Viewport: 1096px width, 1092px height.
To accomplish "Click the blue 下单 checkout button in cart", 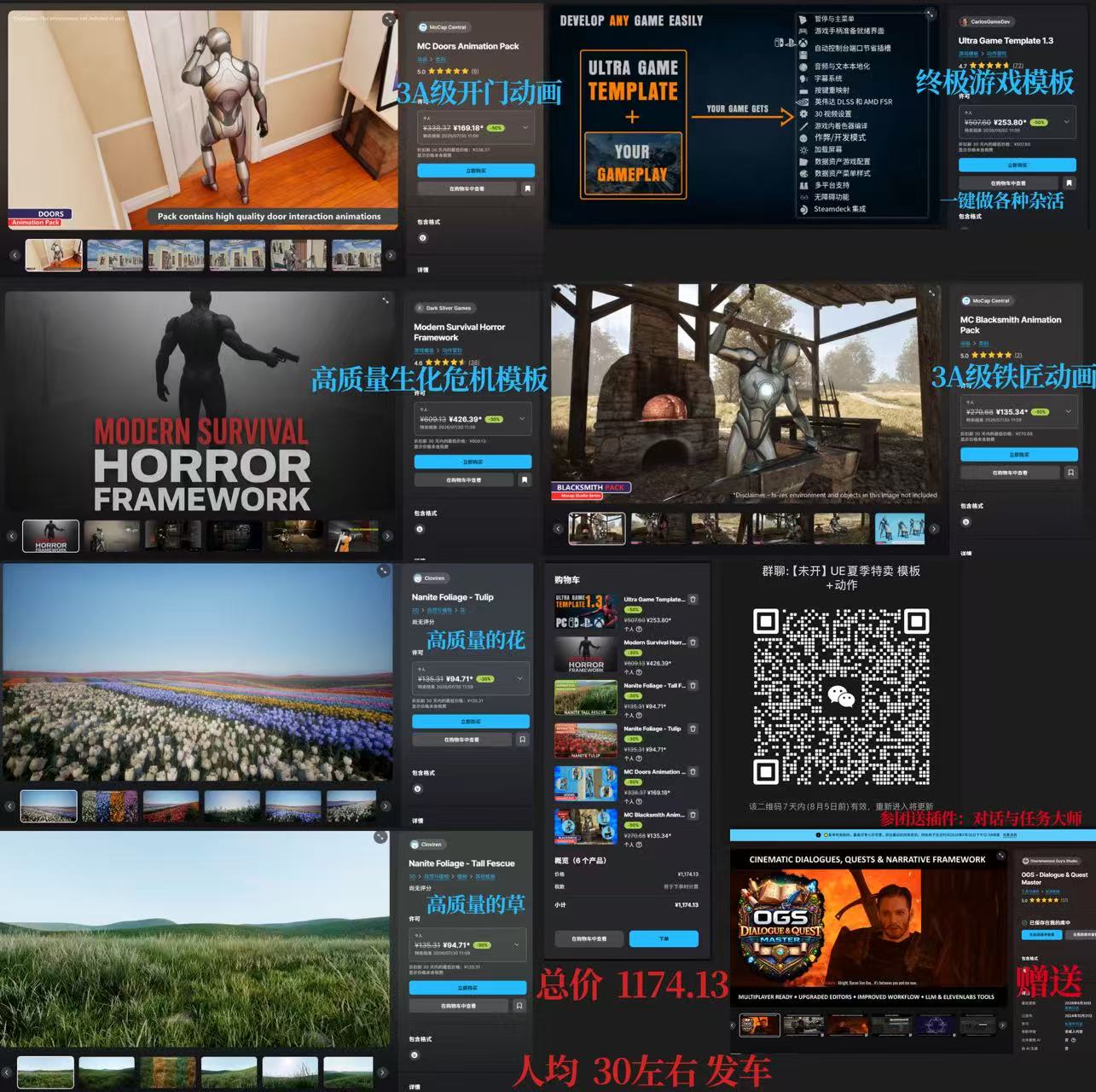I will point(664,938).
